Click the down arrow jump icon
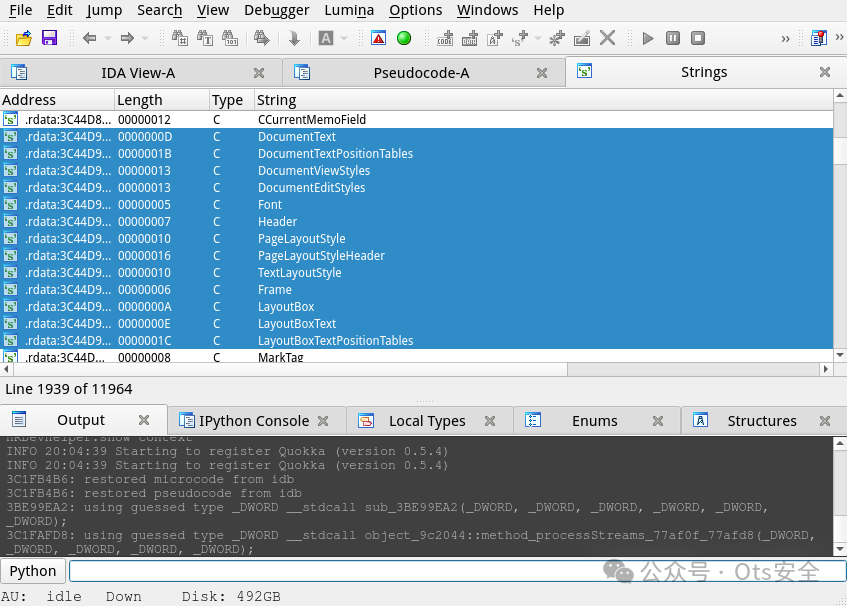This screenshot has width=847, height=606. (x=294, y=38)
